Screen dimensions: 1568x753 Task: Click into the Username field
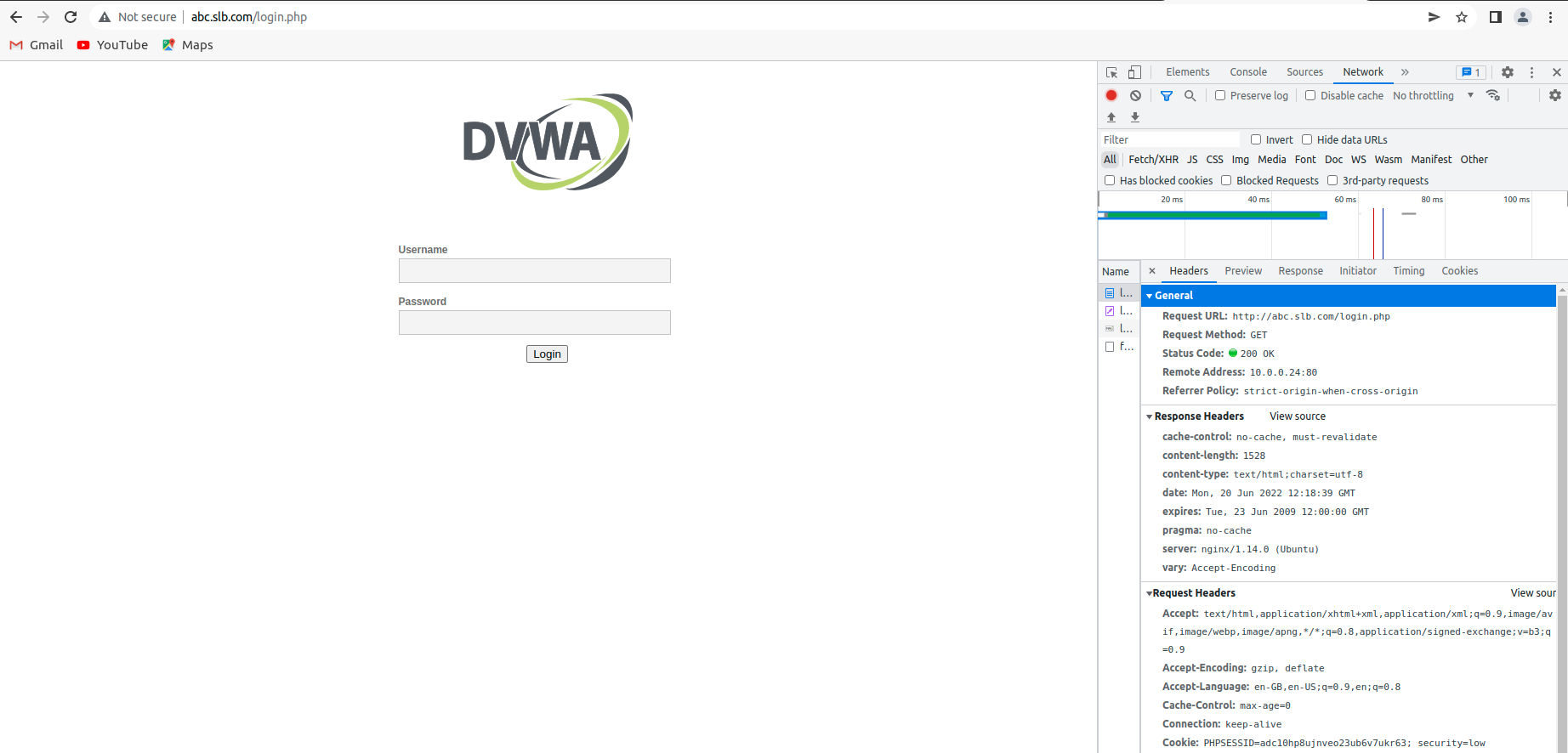coord(534,271)
